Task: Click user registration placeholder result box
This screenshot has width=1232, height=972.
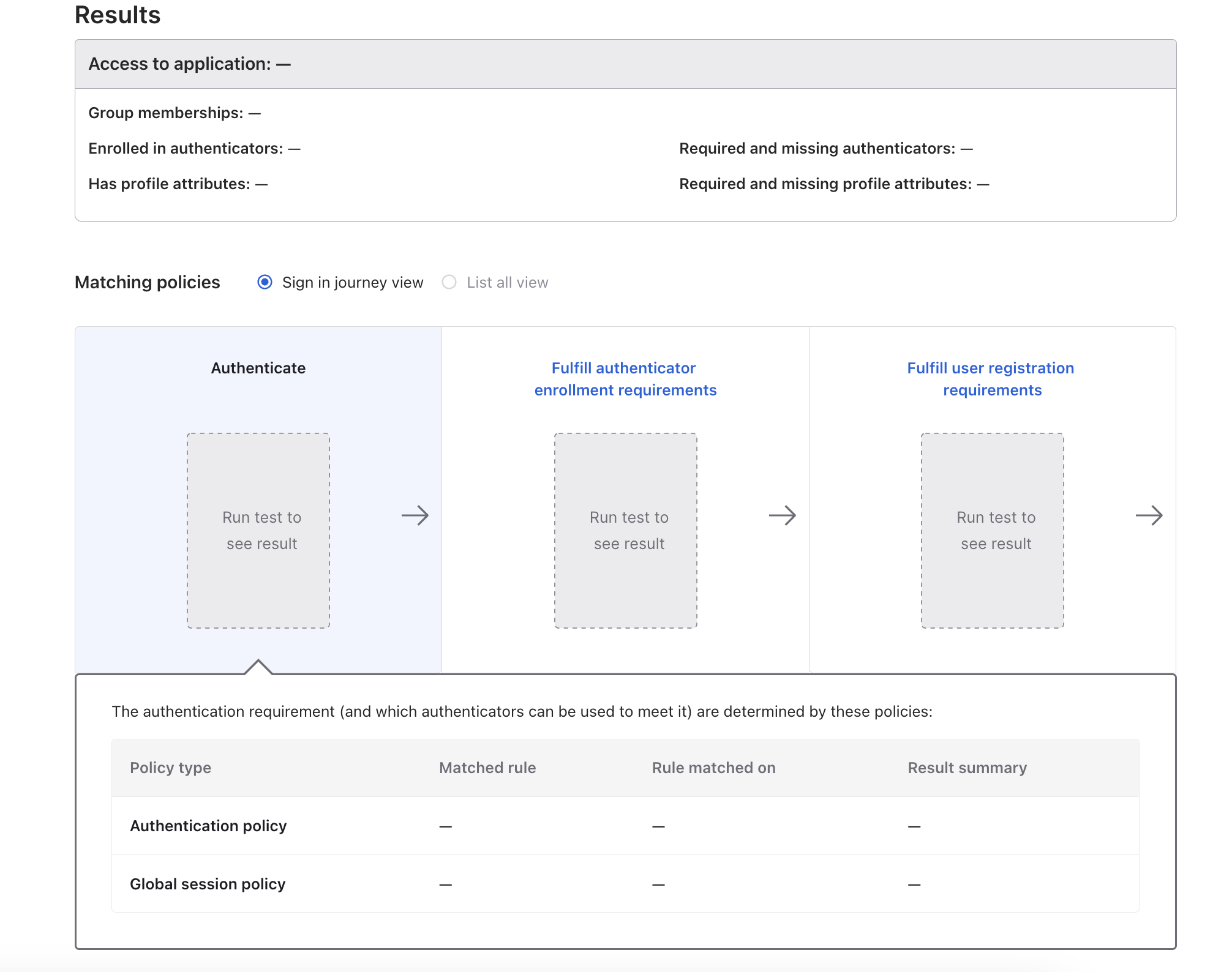Action: pyautogui.click(x=992, y=530)
